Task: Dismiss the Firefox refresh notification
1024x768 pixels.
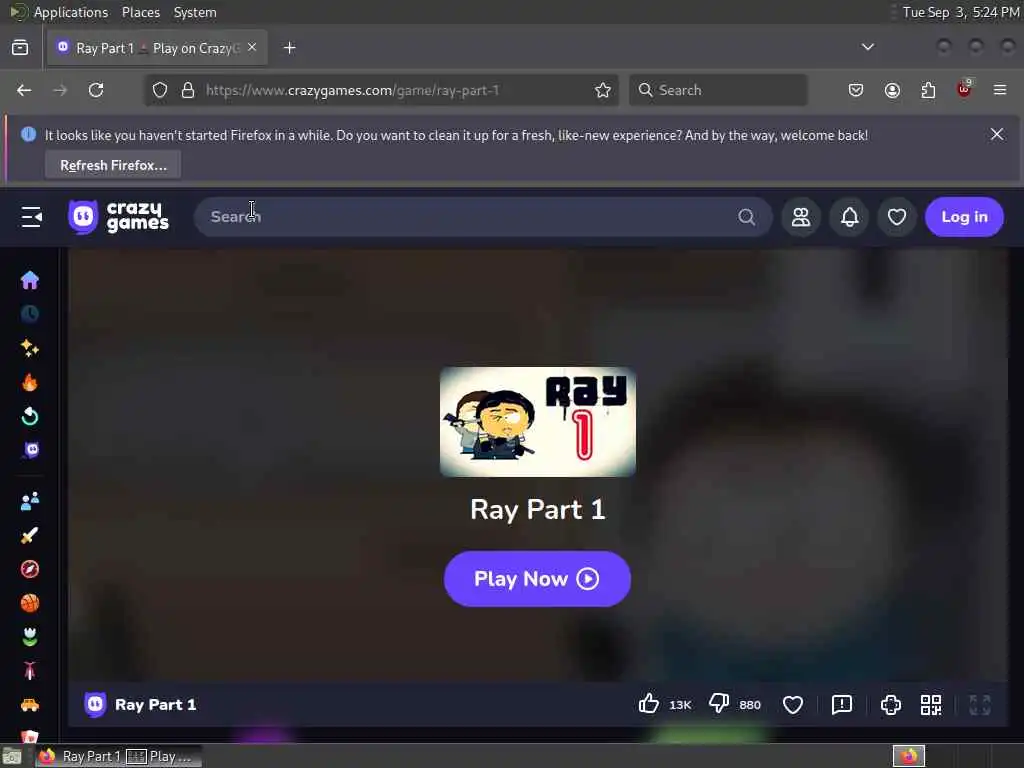Action: (997, 135)
